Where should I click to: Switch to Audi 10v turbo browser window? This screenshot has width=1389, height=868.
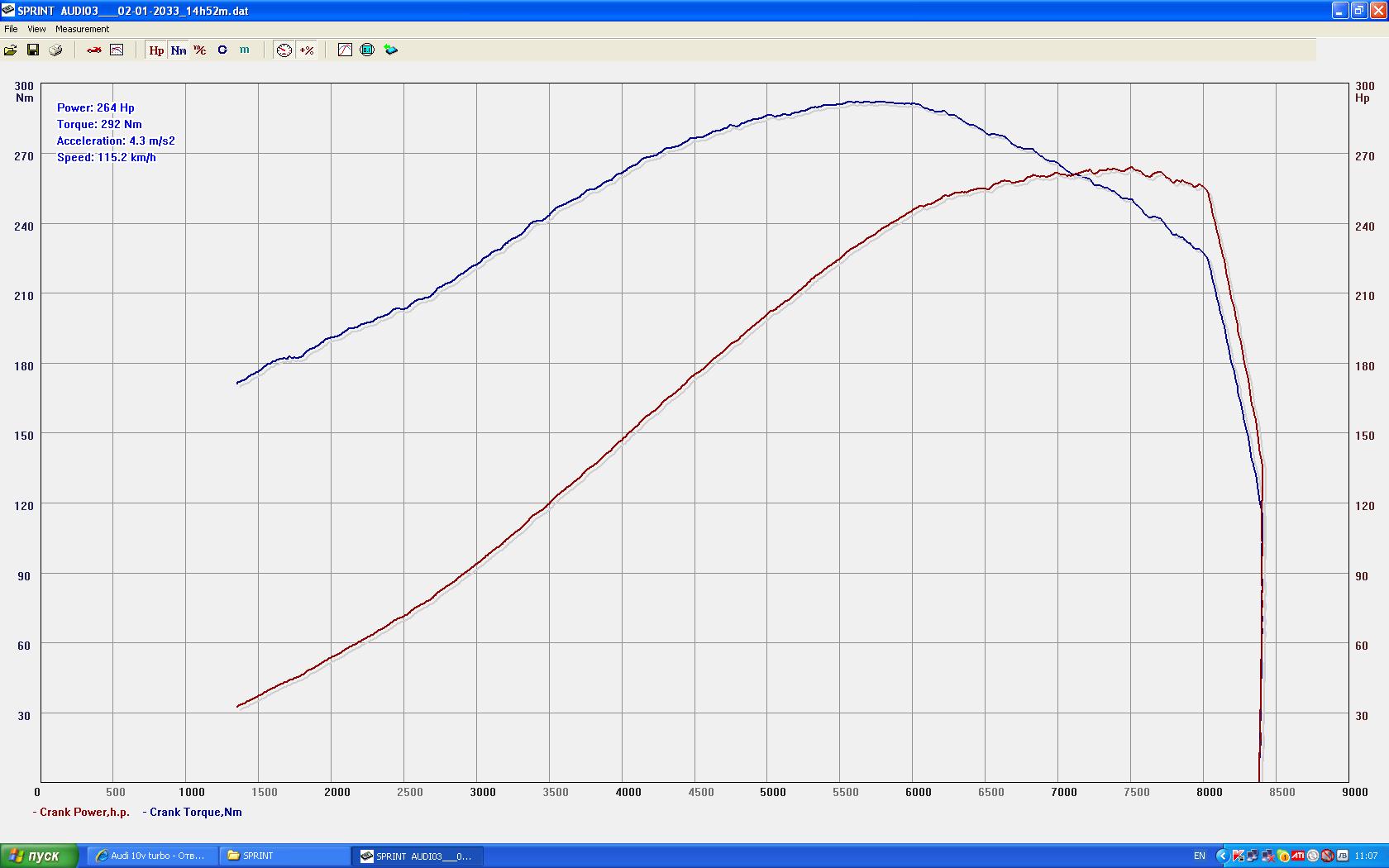tap(150, 856)
